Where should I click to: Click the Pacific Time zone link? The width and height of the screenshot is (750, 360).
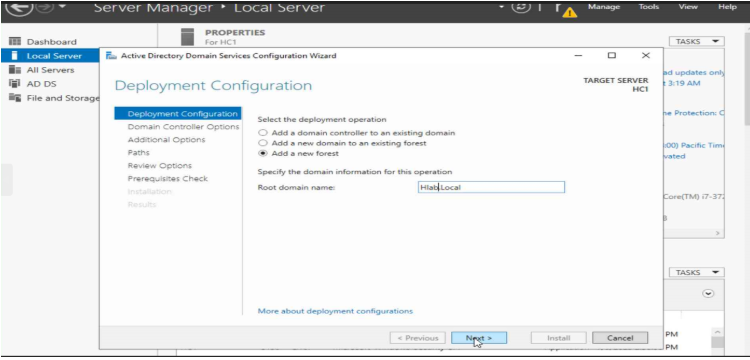point(695,145)
